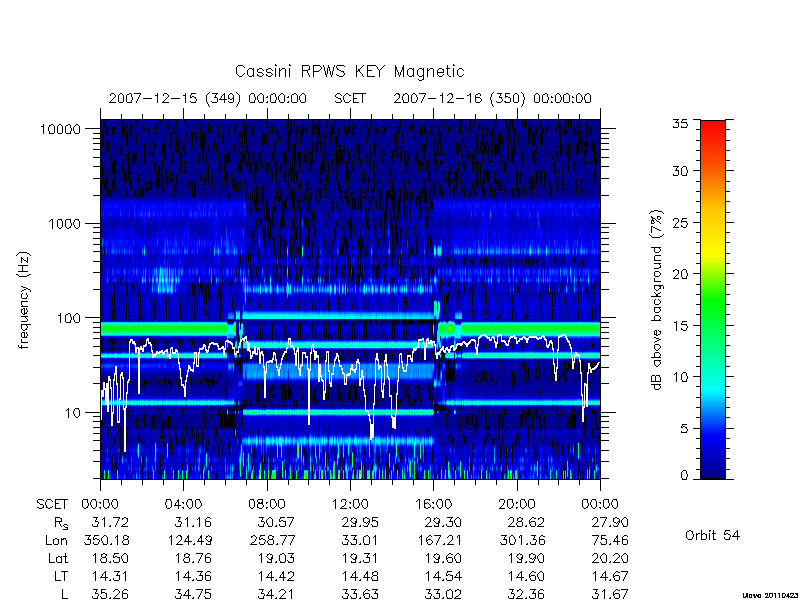Image resolution: width=800 pixels, height=600 pixels.
Task: Click the colorbar tick value 15
Action: 680,326
